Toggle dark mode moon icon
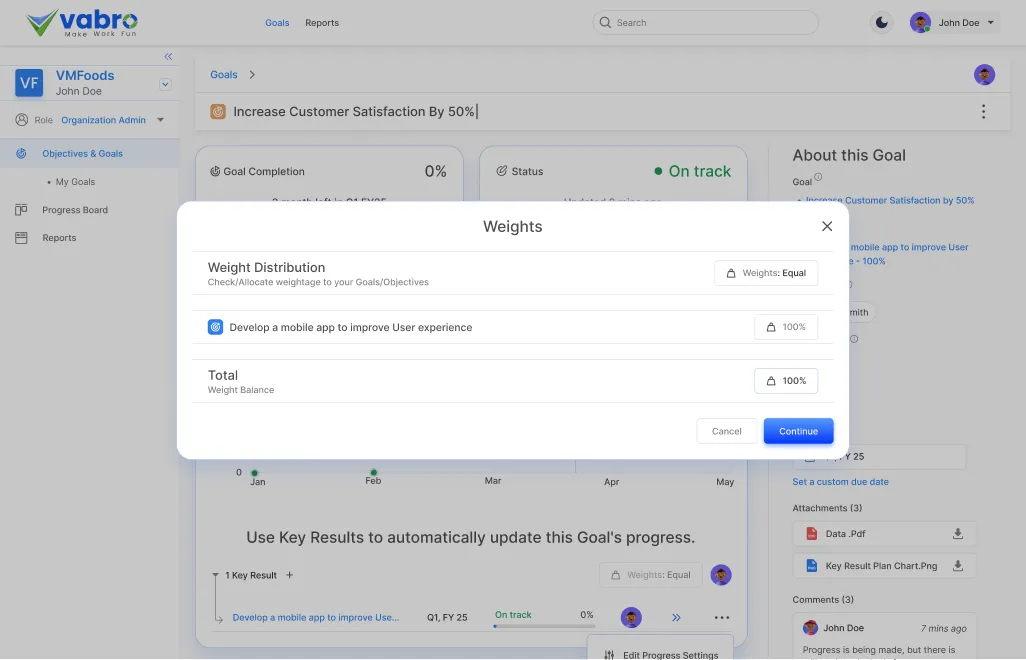The image size is (1026, 660). pos(881,23)
